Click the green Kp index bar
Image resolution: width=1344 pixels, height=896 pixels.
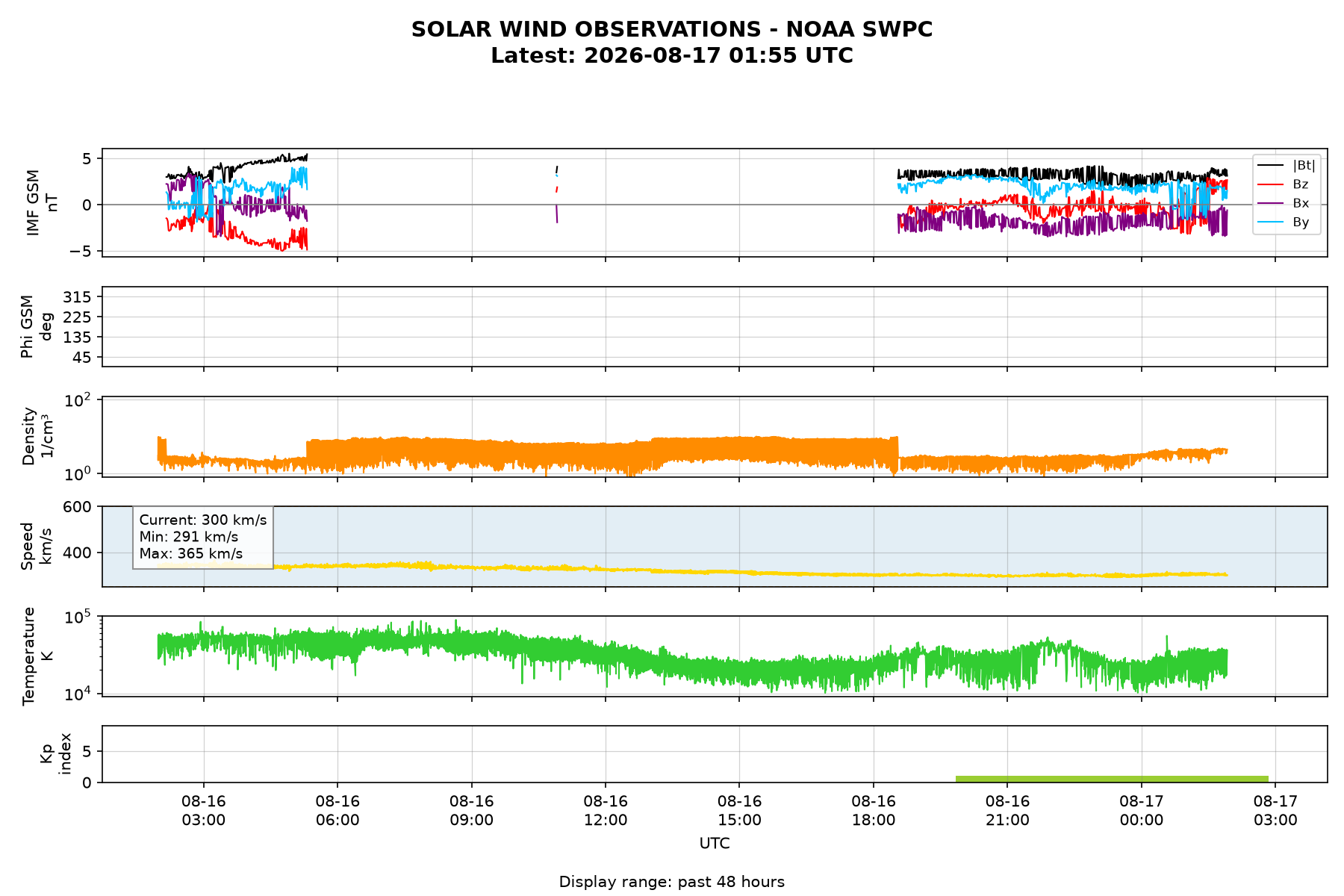tap(1112, 780)
